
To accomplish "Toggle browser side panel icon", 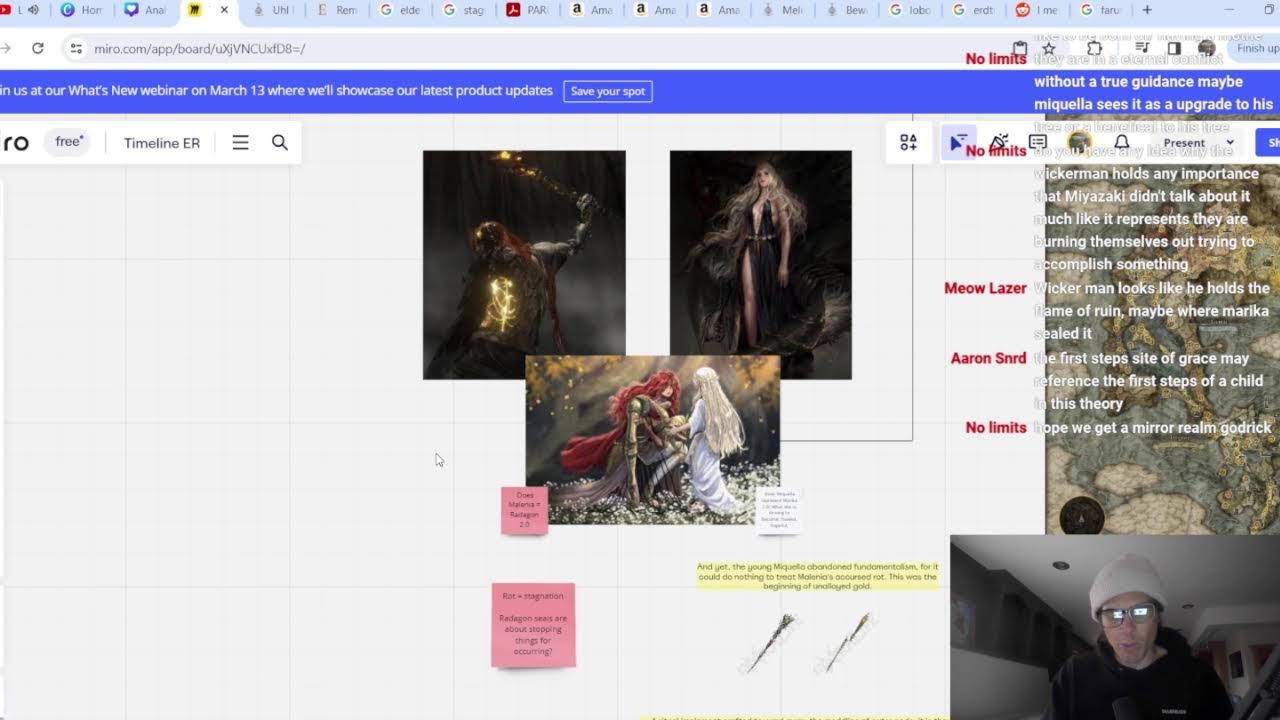I will click(1174, 48).
